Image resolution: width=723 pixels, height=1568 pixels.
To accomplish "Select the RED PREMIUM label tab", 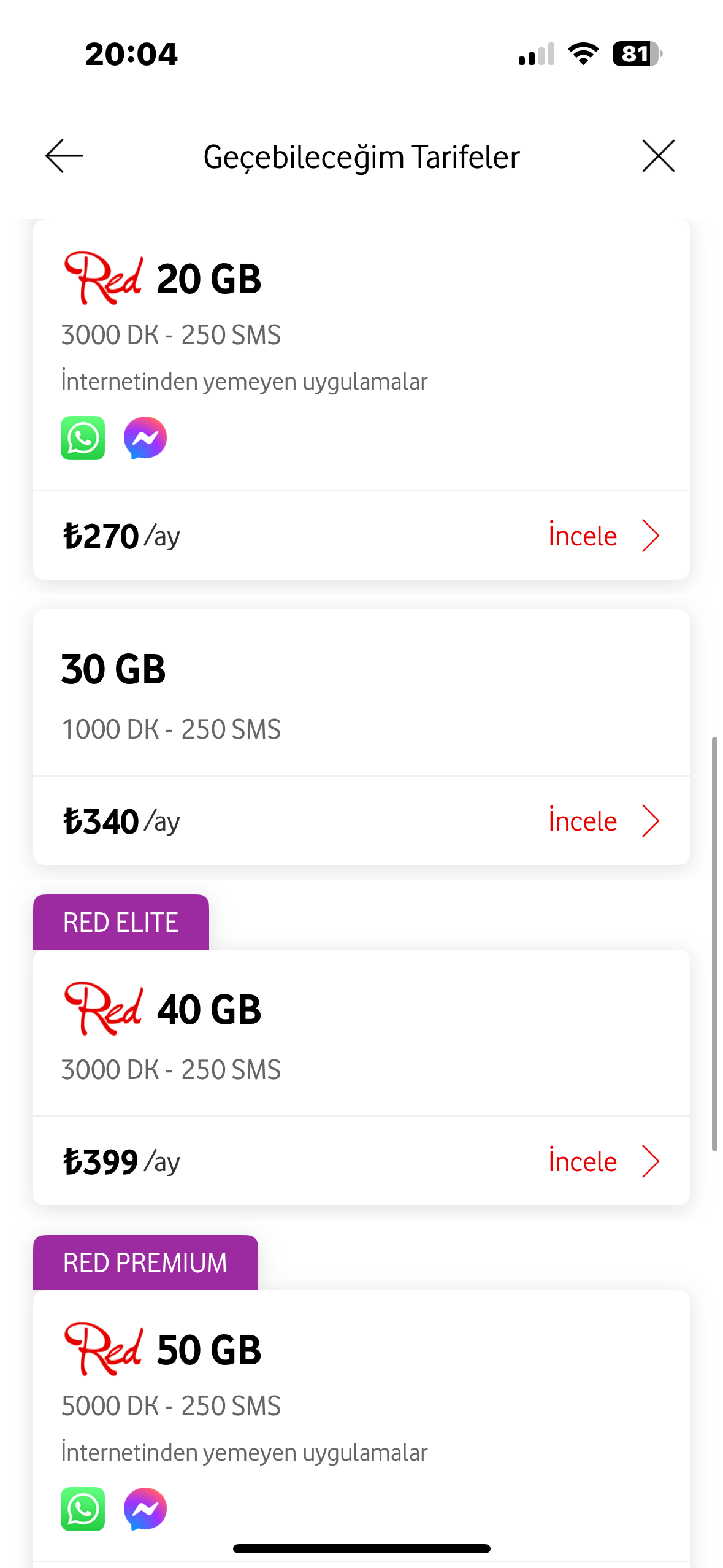I will [145, 1262].
